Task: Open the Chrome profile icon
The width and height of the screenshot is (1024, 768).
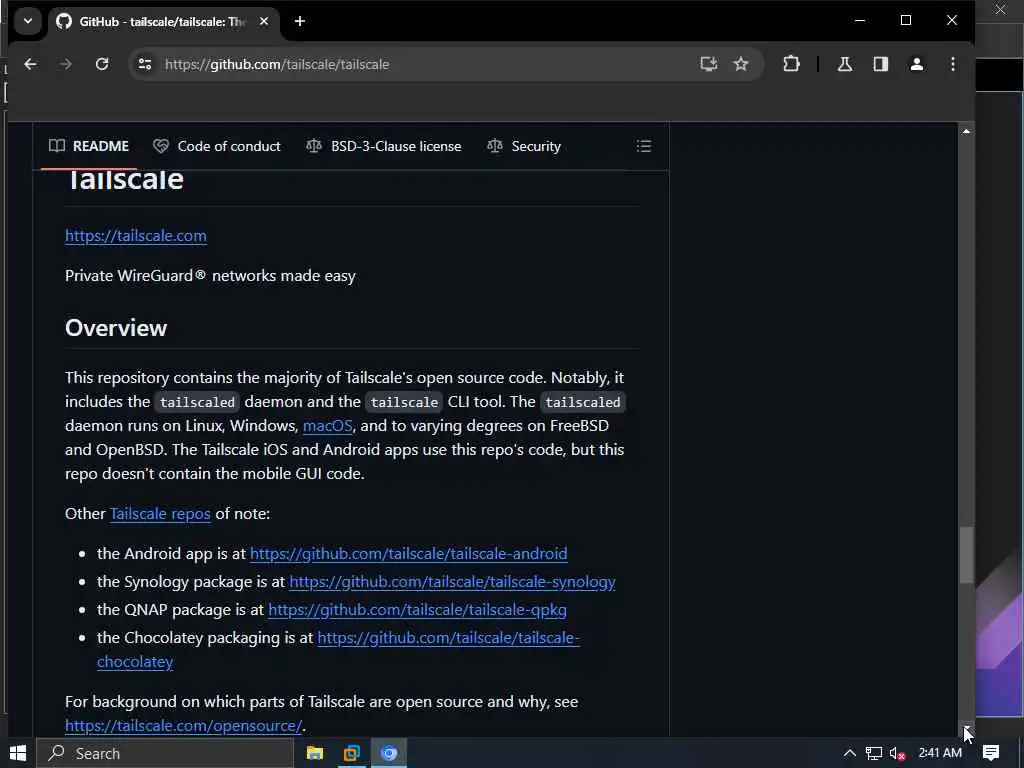Action: click(917, 64)
